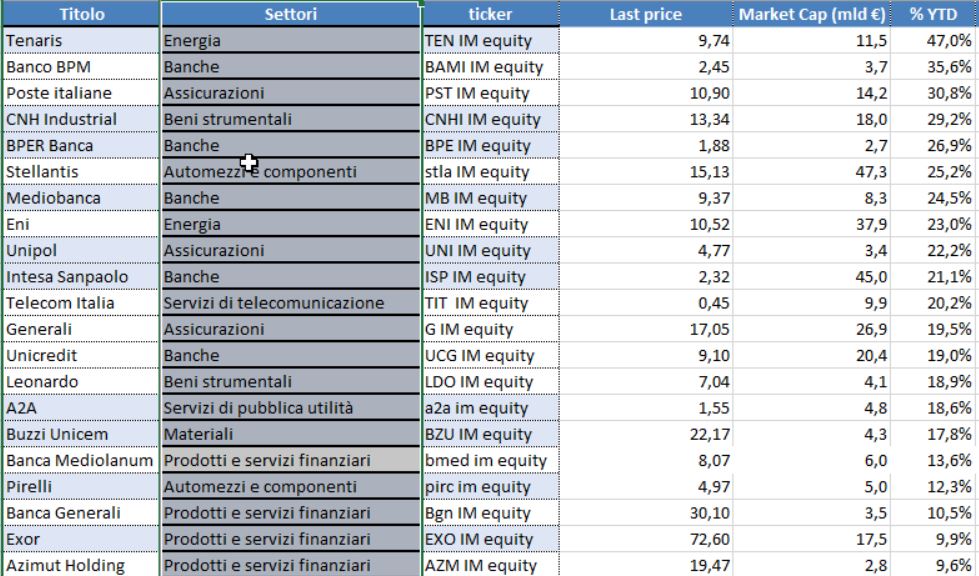This screenshot has width=979, height=576.
Task: Select the Servizi di pubblica utilità cell
Action: pos(291,408)
